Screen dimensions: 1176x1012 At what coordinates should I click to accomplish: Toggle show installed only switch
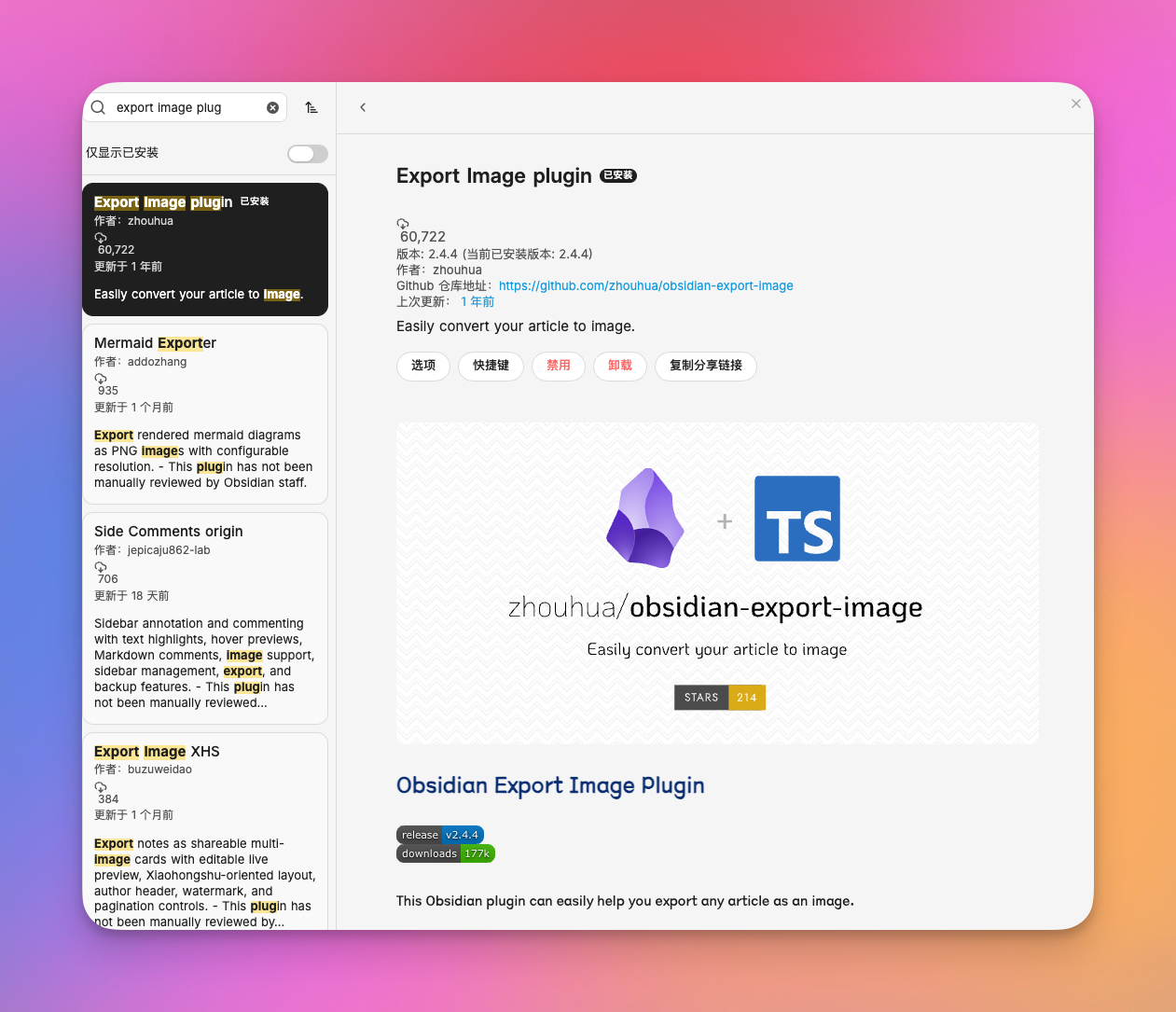coord(308,154)
